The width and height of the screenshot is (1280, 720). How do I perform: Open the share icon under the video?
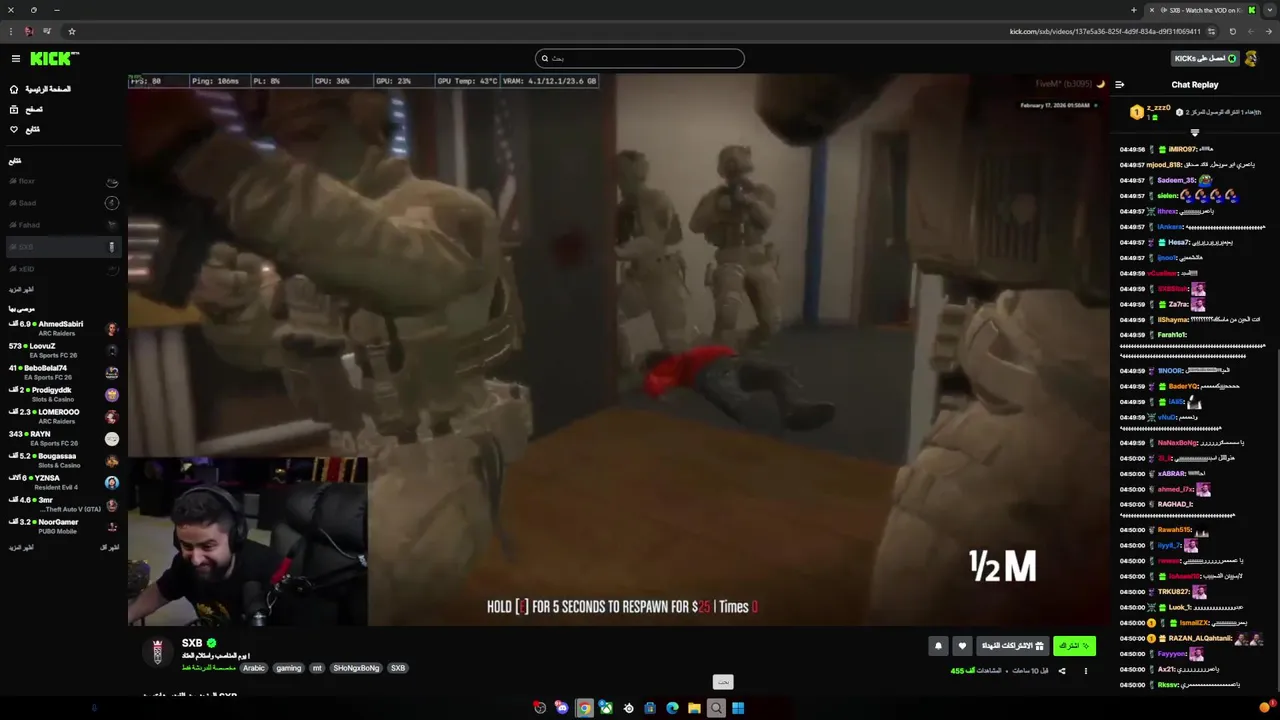(x=1062, y=671)
